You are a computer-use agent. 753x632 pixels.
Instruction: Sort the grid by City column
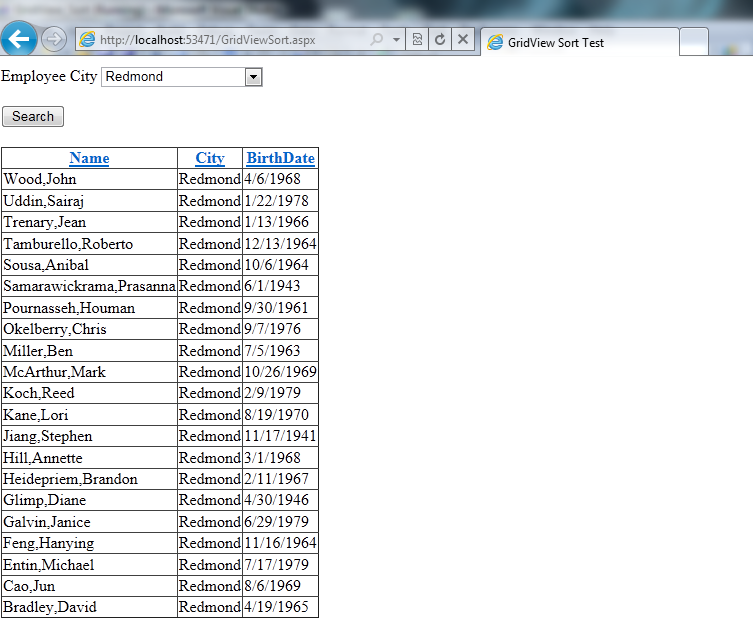[210, 158]
